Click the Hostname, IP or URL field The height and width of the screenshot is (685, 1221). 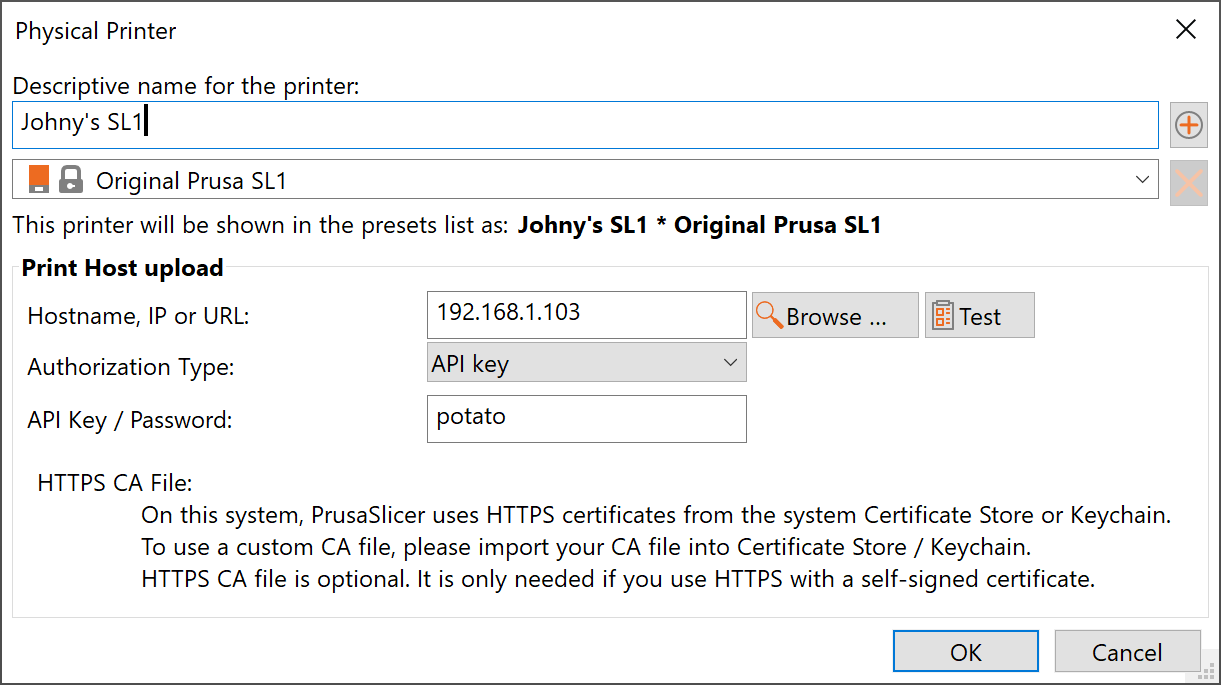[x=586, y=315]
